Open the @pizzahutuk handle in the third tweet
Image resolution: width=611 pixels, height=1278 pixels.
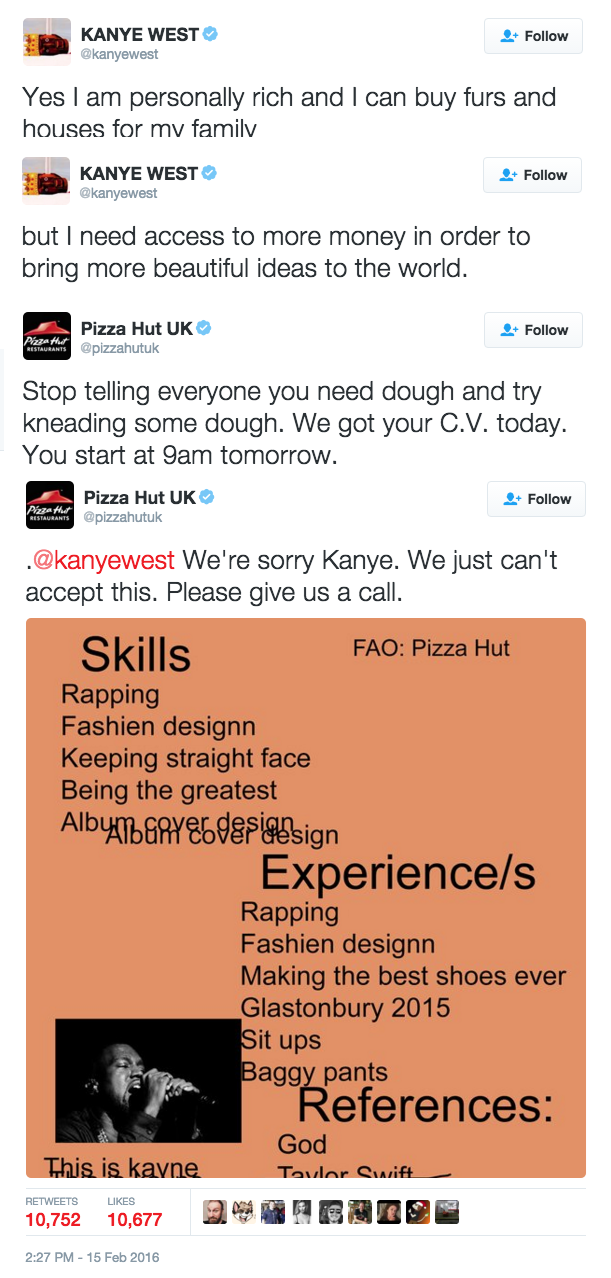tap(120, 348)
